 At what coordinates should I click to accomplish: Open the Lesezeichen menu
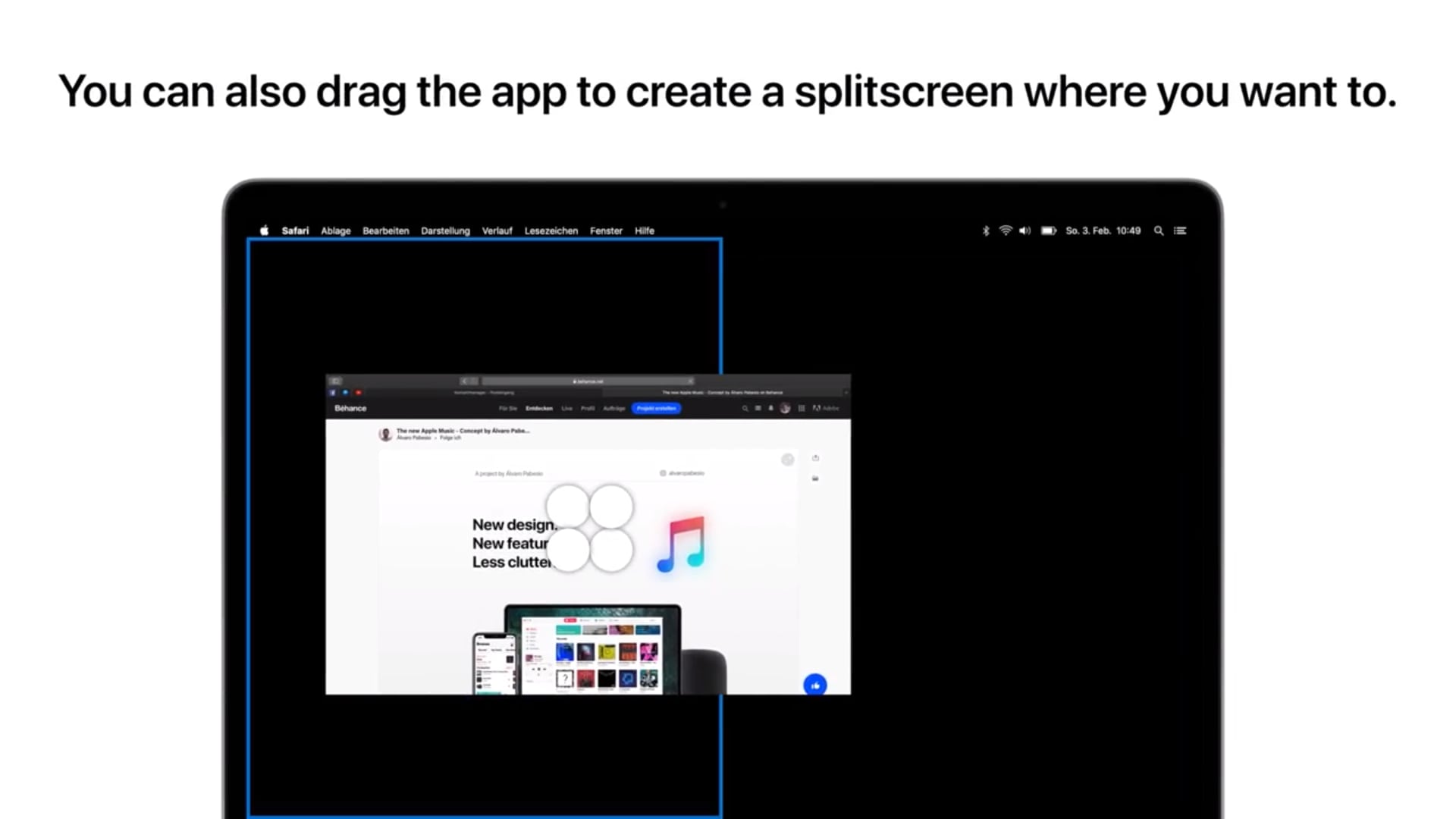[551, 231]
